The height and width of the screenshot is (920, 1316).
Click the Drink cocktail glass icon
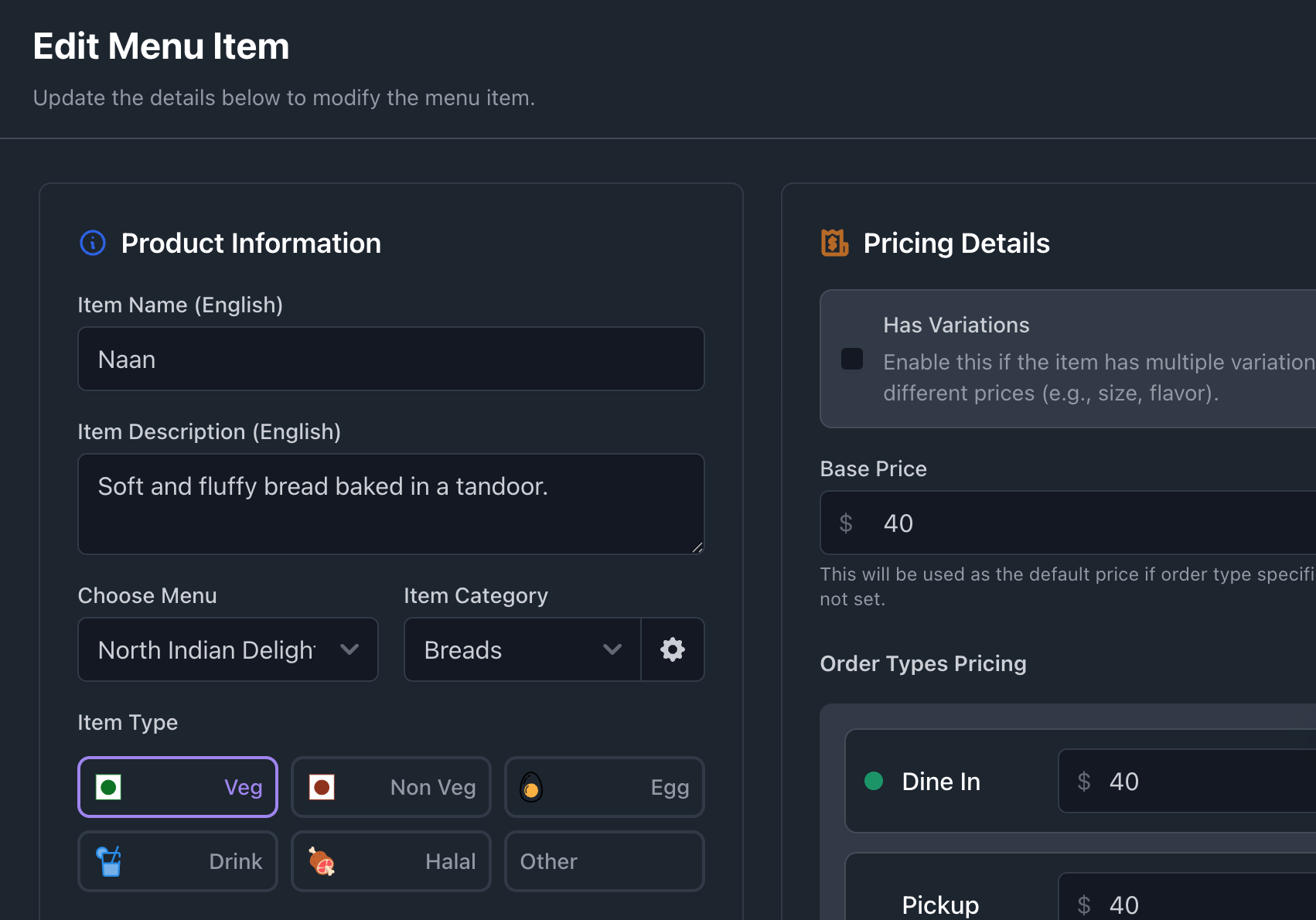[109, 861]
